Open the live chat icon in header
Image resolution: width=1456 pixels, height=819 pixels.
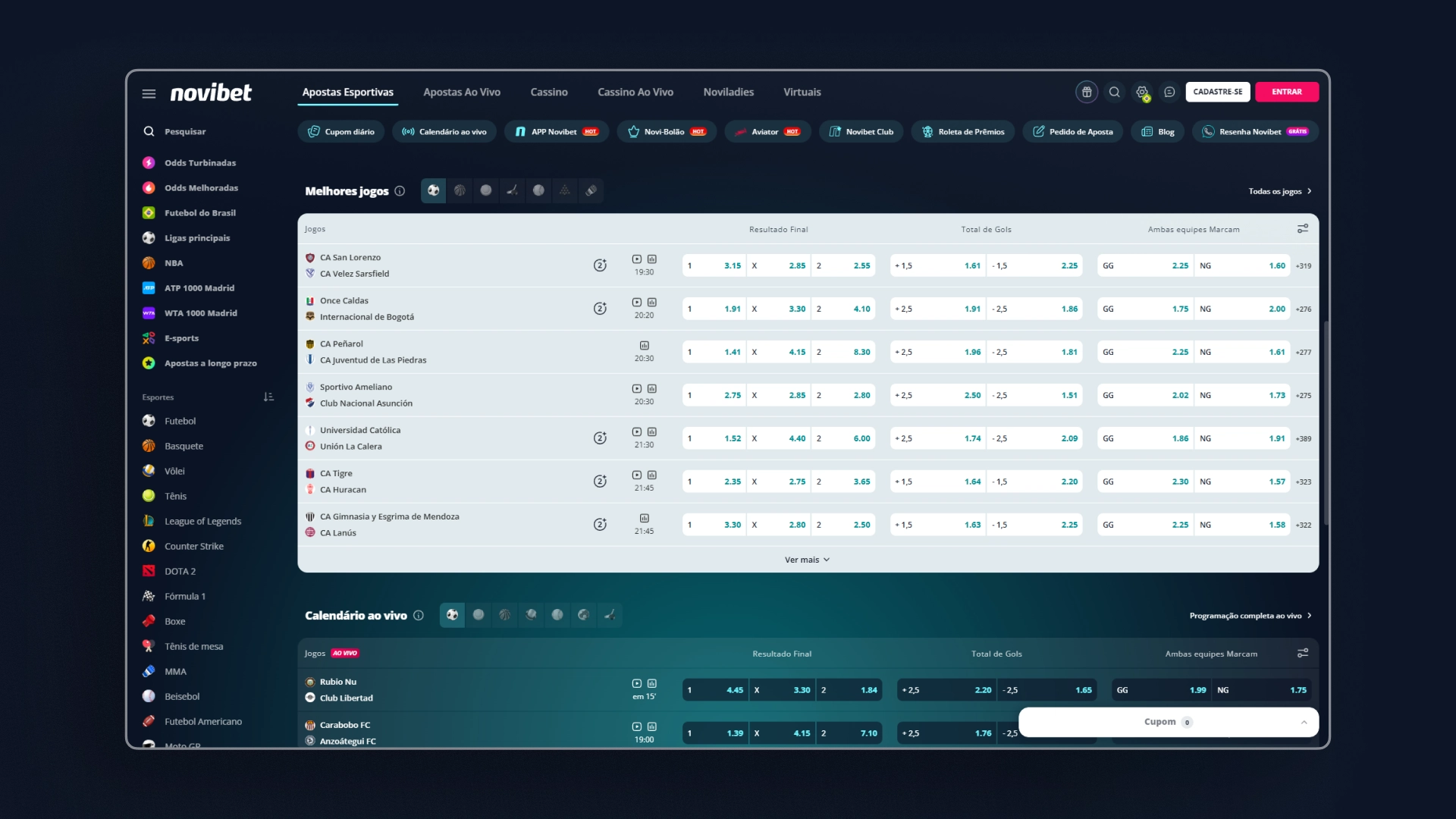tap(1169, 92)
